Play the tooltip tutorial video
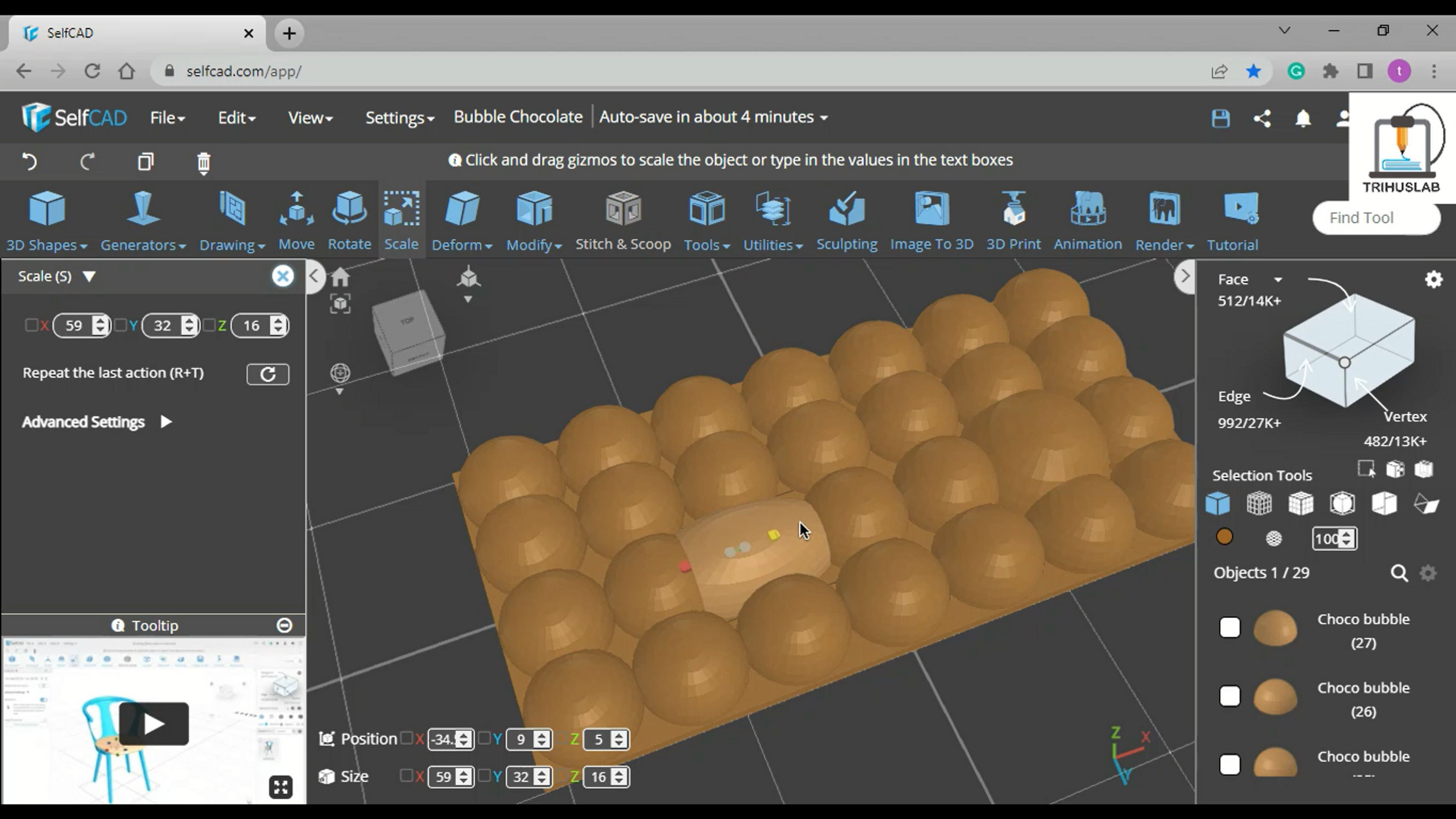This screenshot has width=1456, height=819. coord(153,723)
